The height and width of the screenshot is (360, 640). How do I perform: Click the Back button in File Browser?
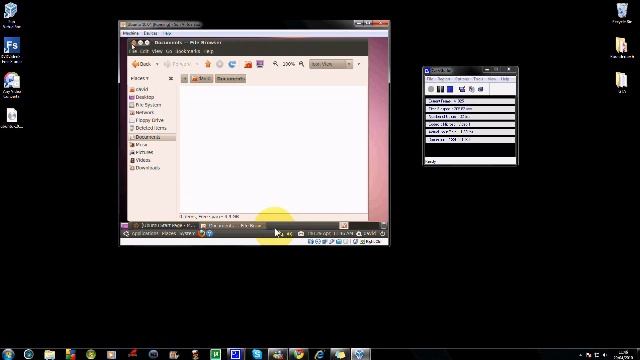[x=142, y=64]
